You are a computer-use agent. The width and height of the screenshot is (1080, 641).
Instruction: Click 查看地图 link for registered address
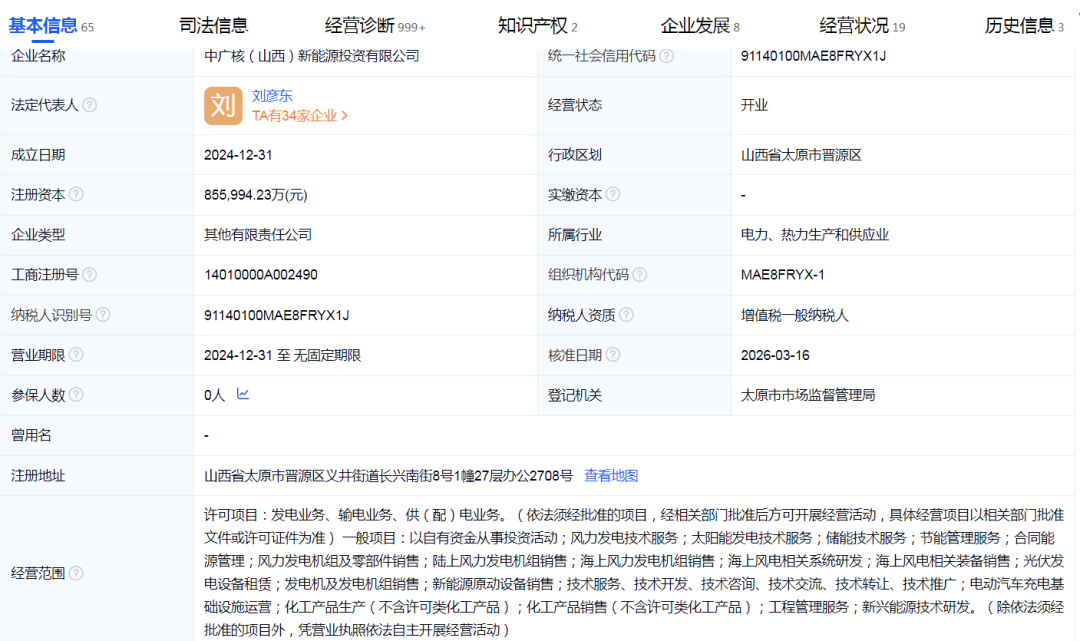point(611,476)
